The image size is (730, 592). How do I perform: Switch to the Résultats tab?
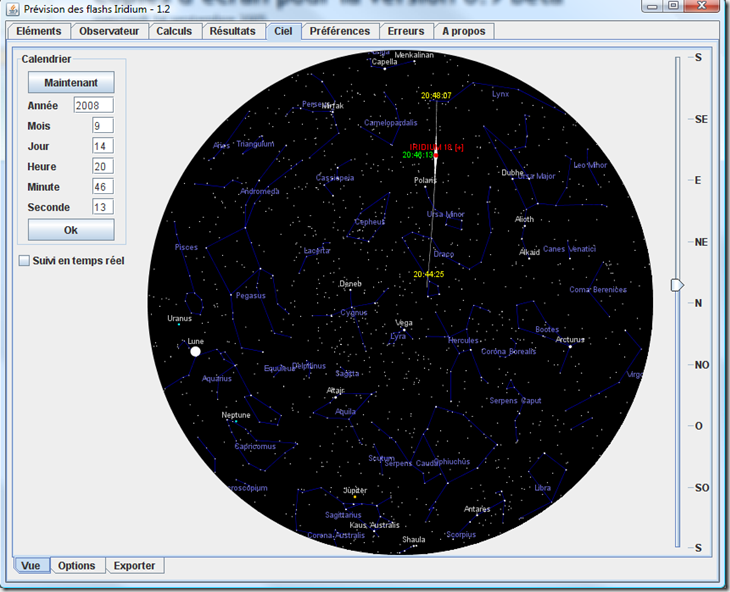pyautogui.click(x=232, y=31)
